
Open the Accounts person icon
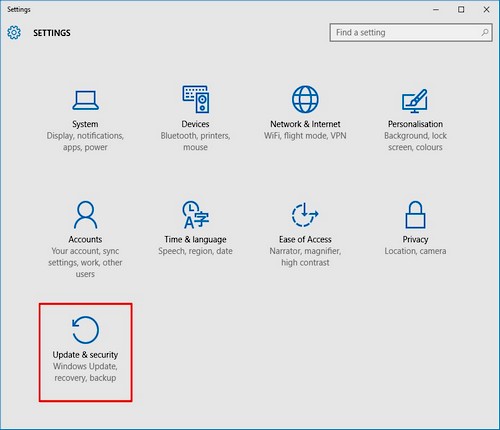[x=85, y=215]
